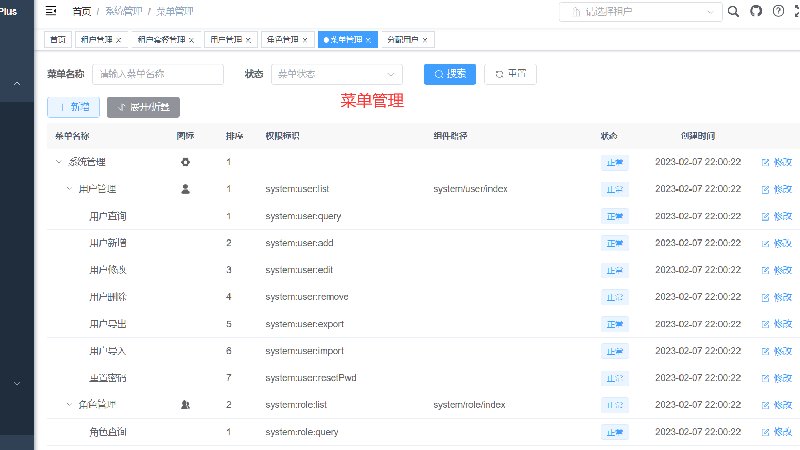Open the GitHub source link icon
The image size is (800, 450).
point(756,11)
